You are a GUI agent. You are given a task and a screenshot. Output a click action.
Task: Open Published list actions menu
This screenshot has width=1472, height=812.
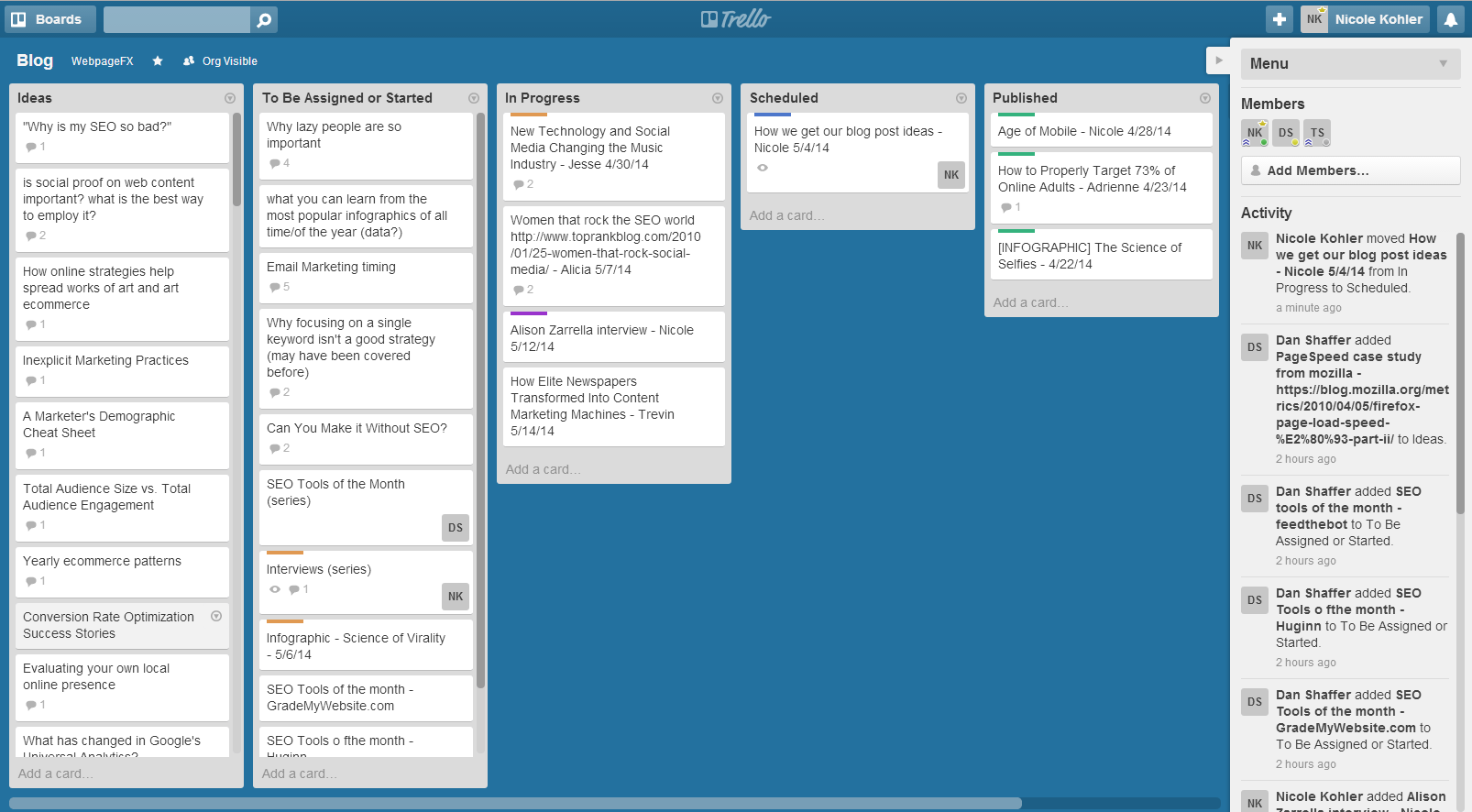pos(1205,98)
